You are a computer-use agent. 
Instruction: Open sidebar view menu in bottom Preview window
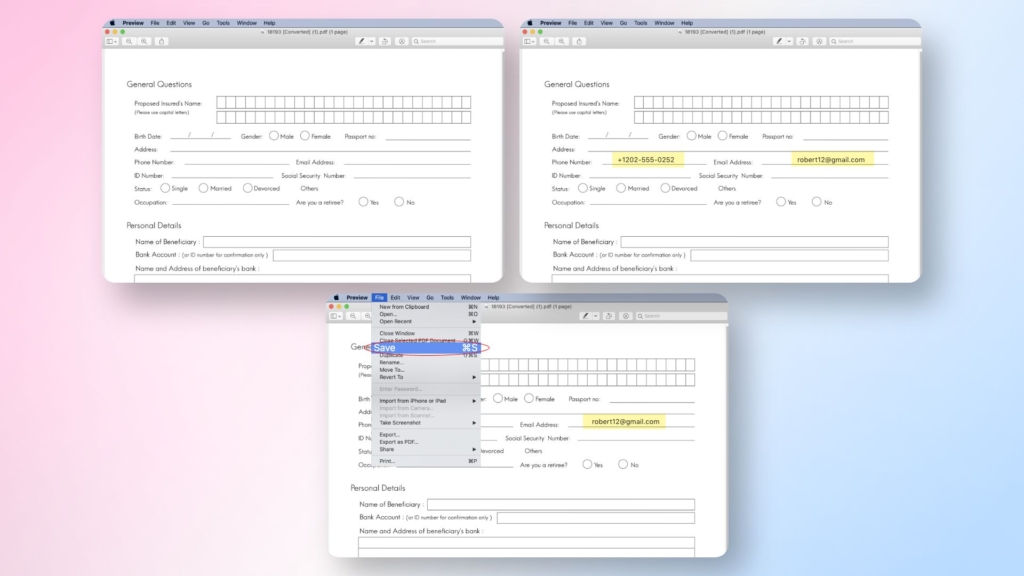pyautogui.click(x=336, y=316)
